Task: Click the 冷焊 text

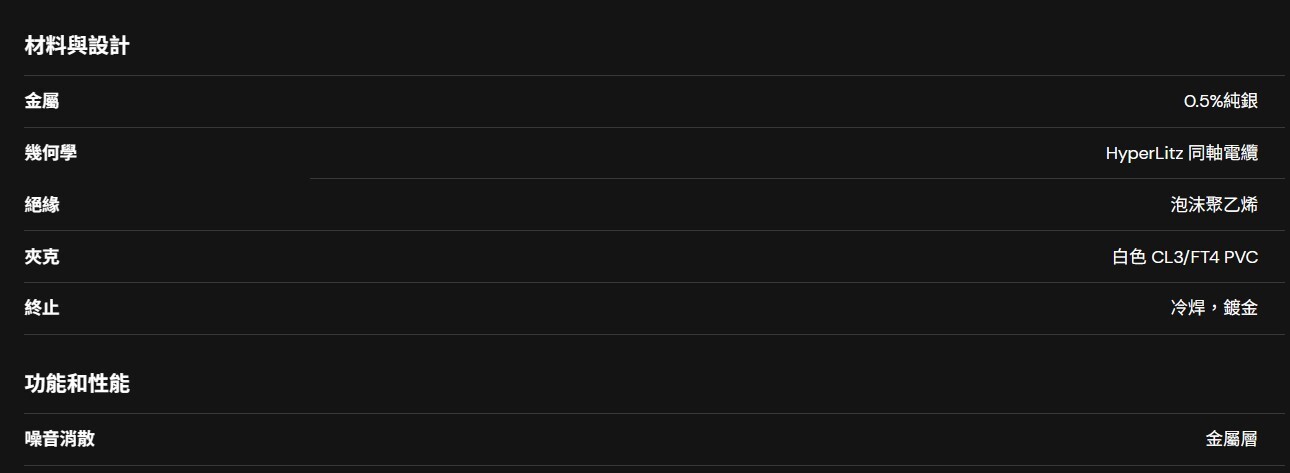Action: (1188, 308)
